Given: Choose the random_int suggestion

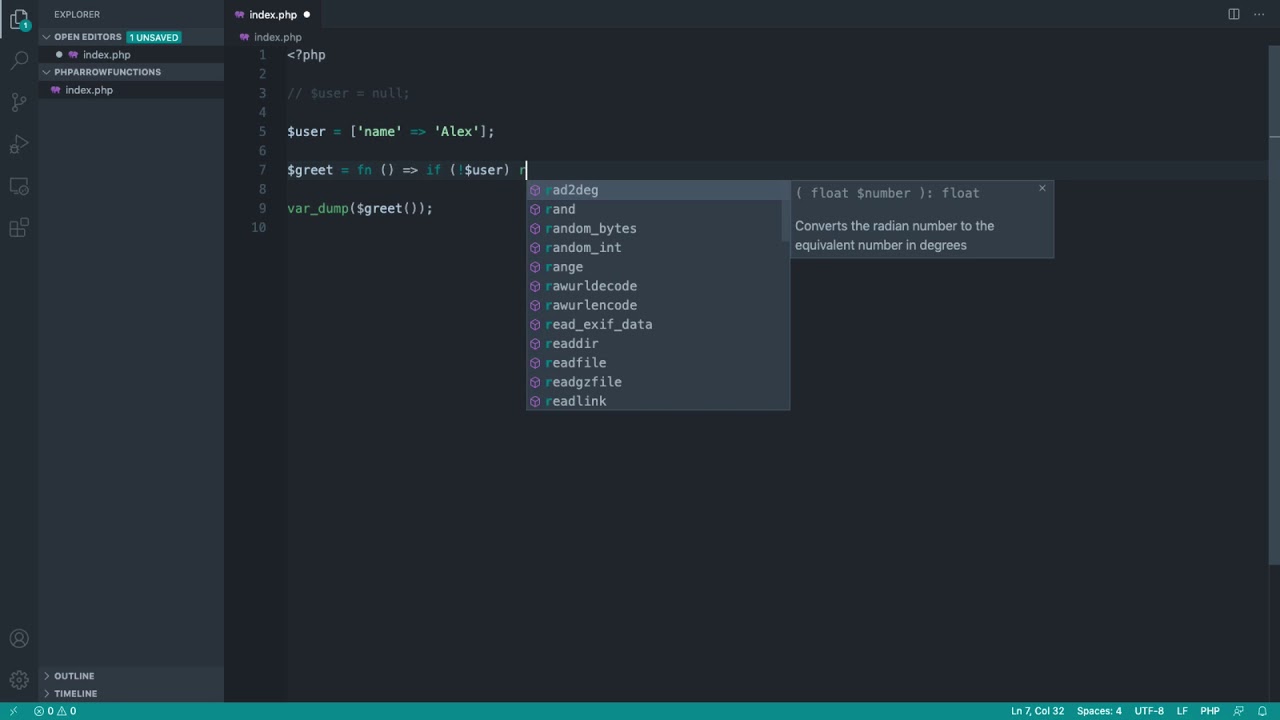Looking at the screenshot, I should coord(654,248).
